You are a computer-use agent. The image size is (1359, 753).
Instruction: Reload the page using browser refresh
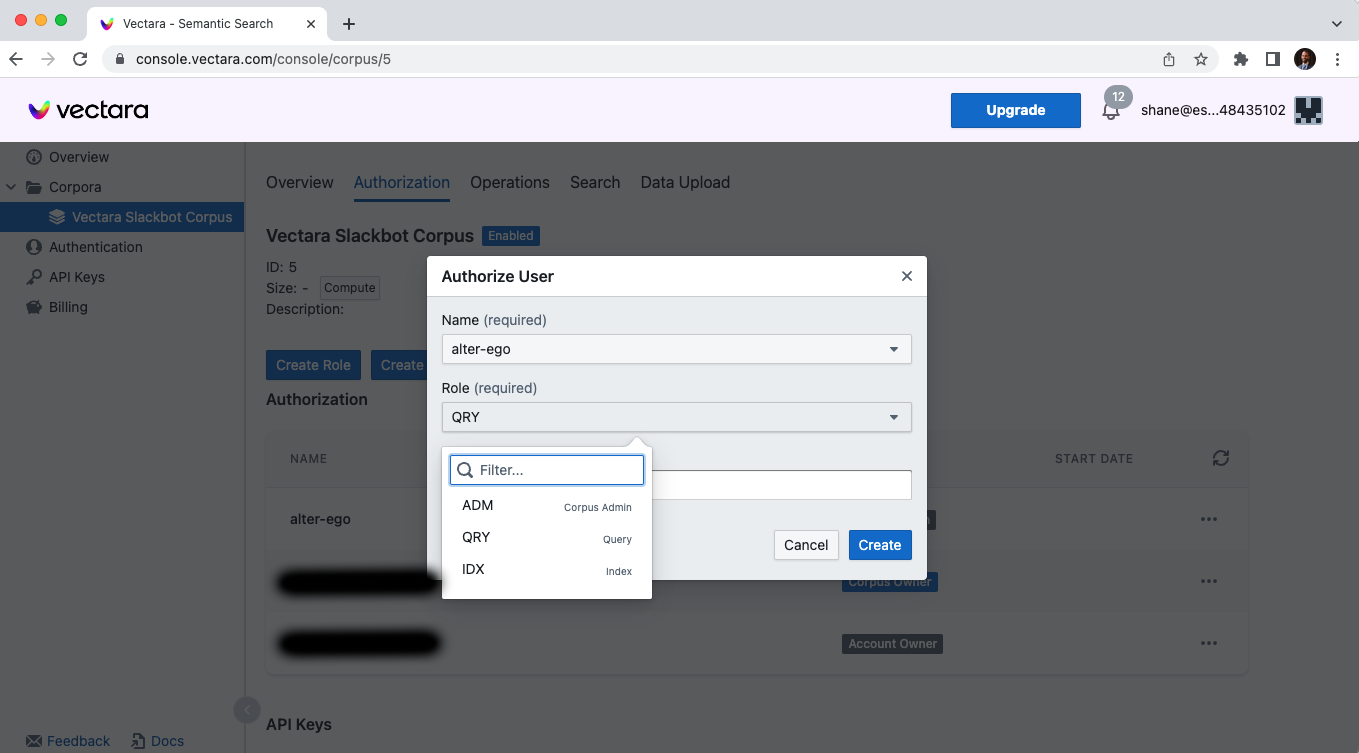tap(80, 59)
